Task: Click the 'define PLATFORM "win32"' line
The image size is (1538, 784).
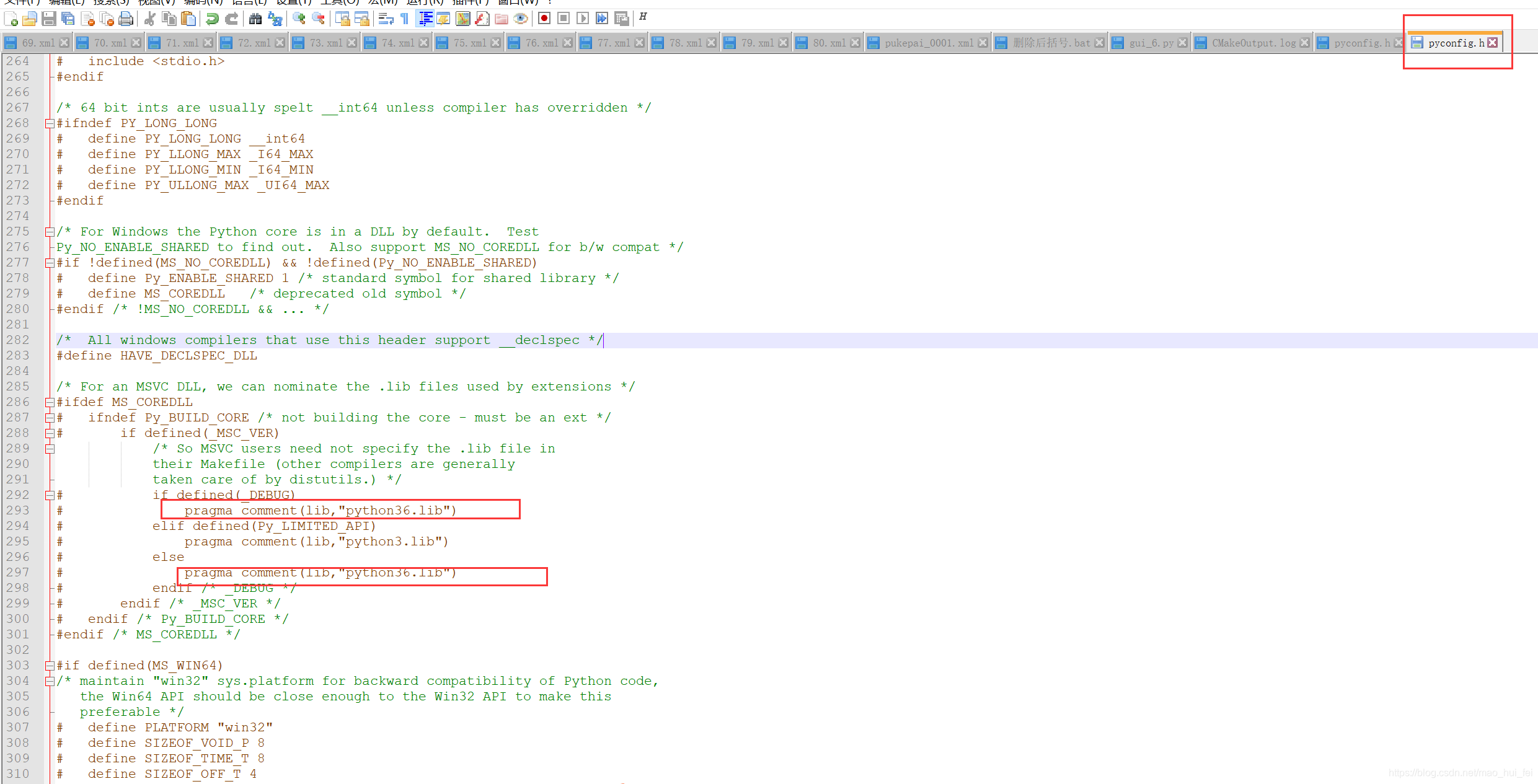Action: [180, 728]
